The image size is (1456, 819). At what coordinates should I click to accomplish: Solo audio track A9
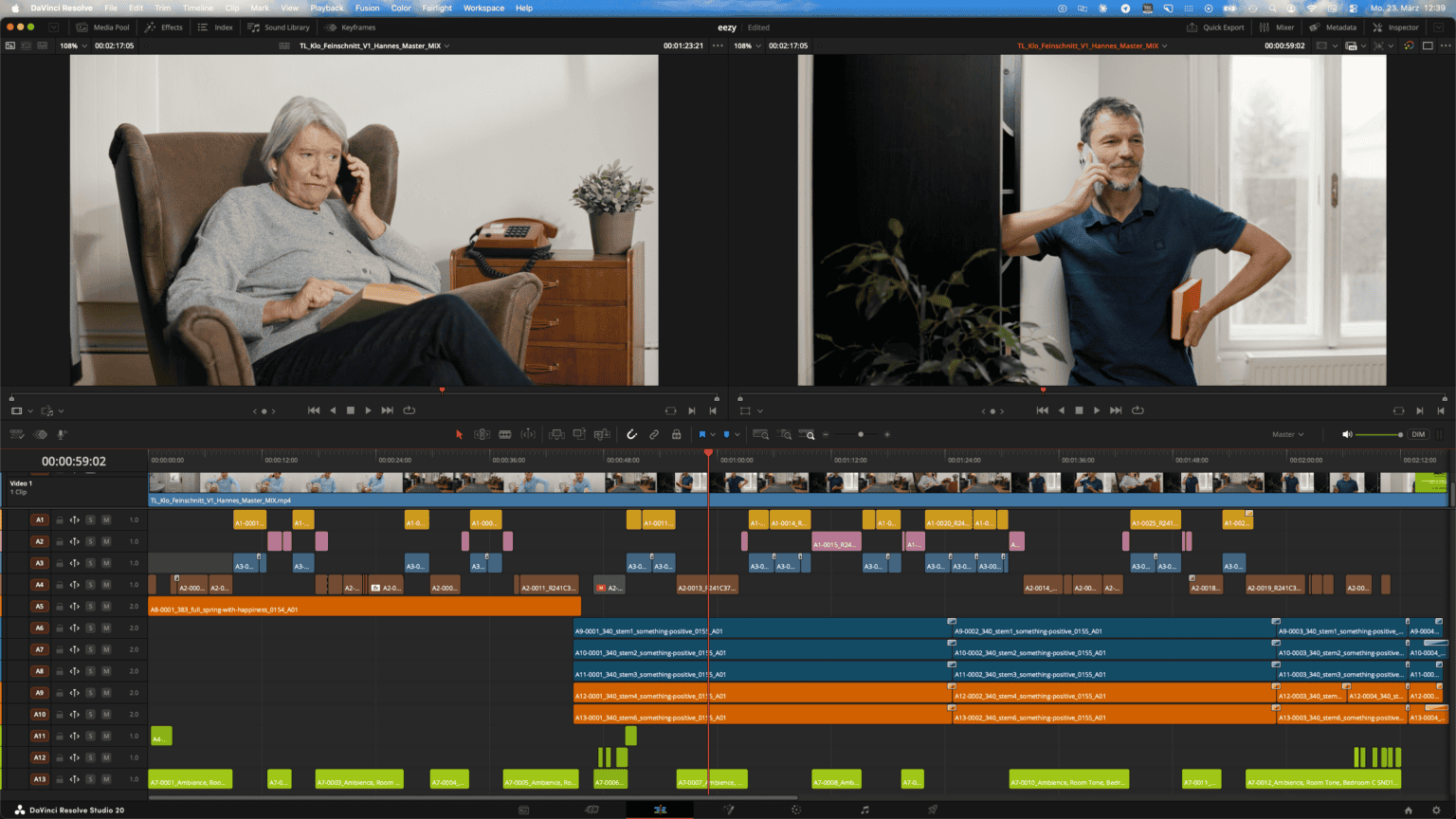pyautogui.click(x=90, y=693)
